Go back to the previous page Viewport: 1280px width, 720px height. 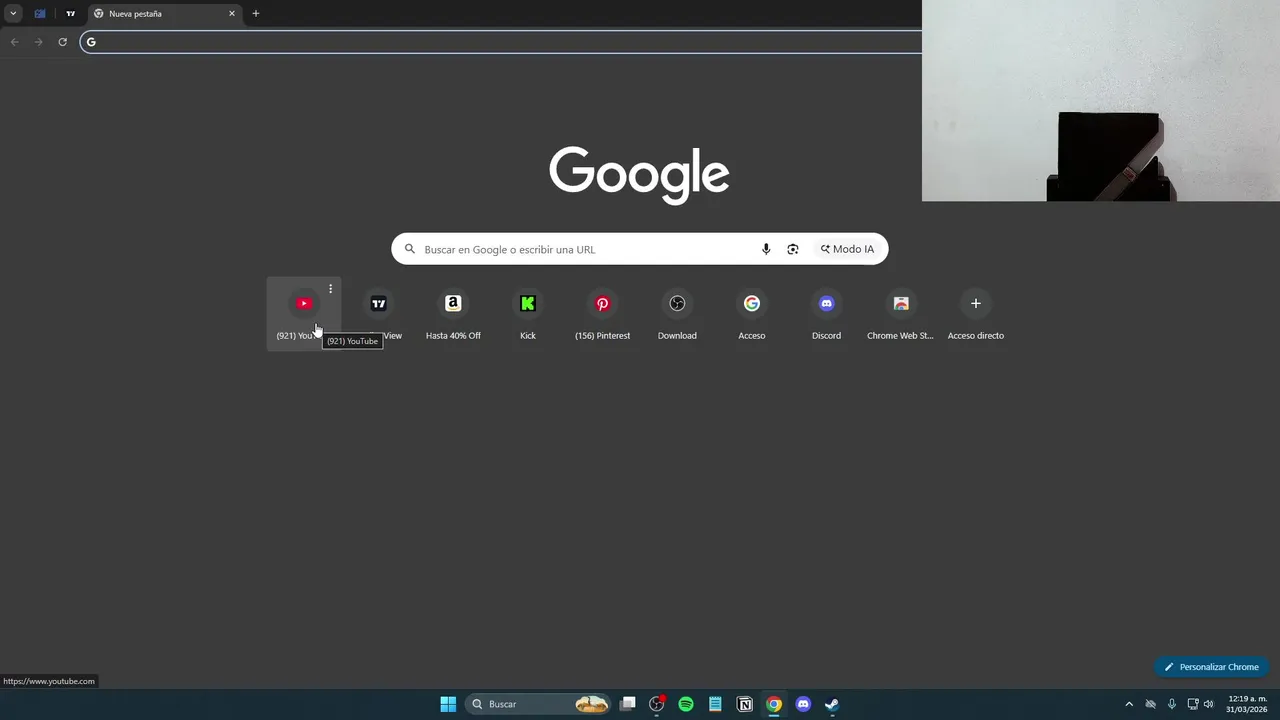tap(14, 42)
